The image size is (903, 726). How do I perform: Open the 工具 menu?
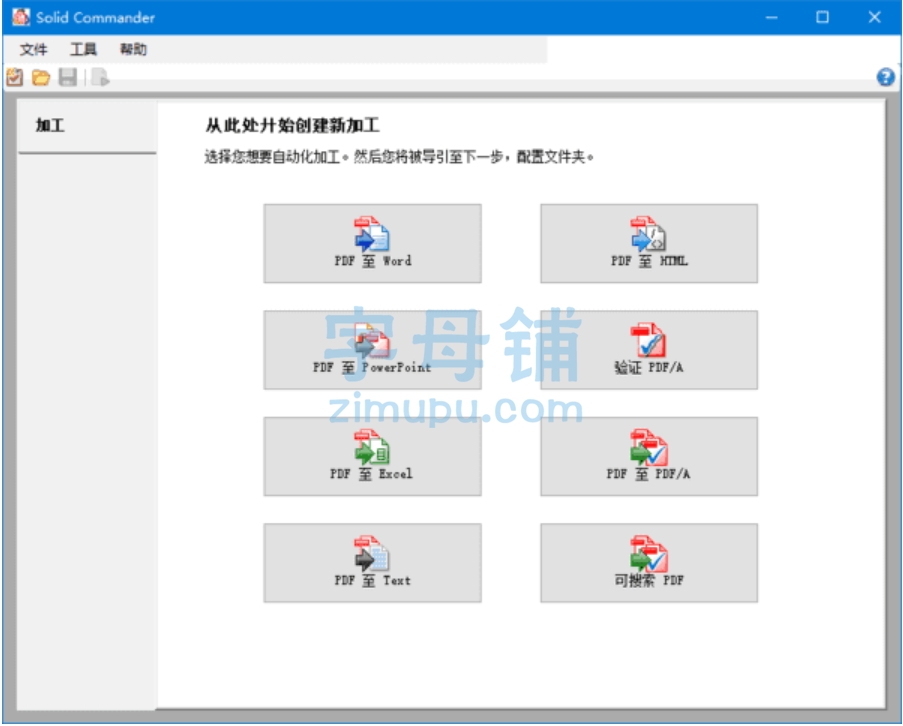(x=84, y=50)
